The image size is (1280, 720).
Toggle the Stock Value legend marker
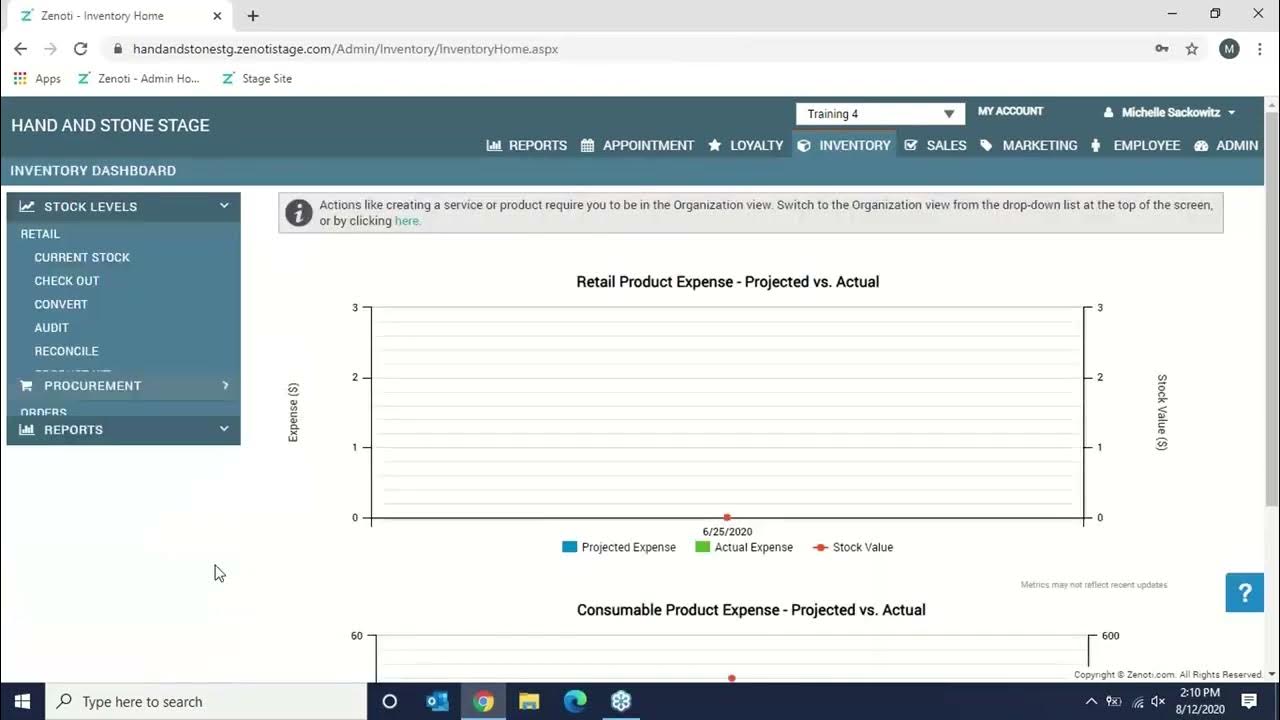click(820, 547)
